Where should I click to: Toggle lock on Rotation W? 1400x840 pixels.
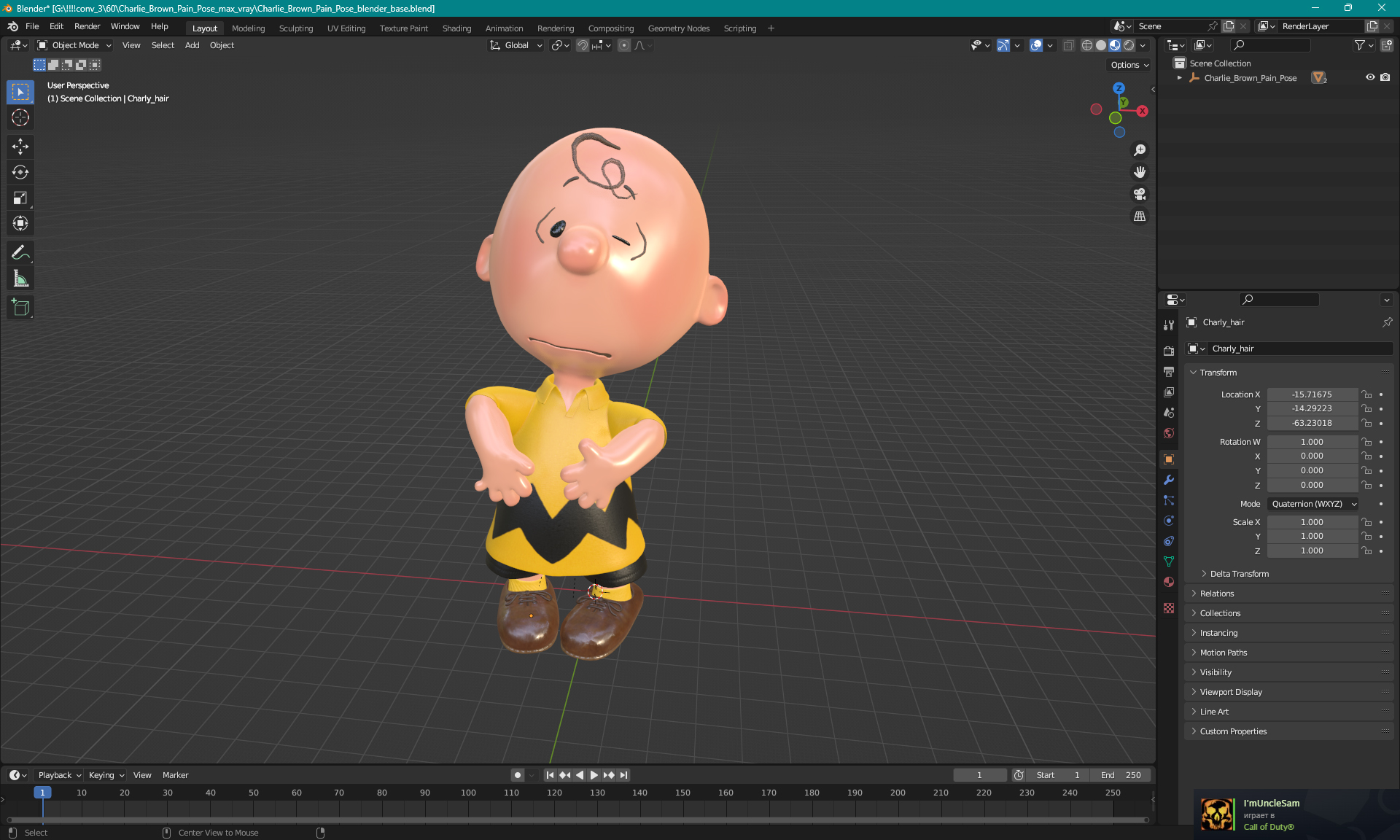coord(1367,442)
